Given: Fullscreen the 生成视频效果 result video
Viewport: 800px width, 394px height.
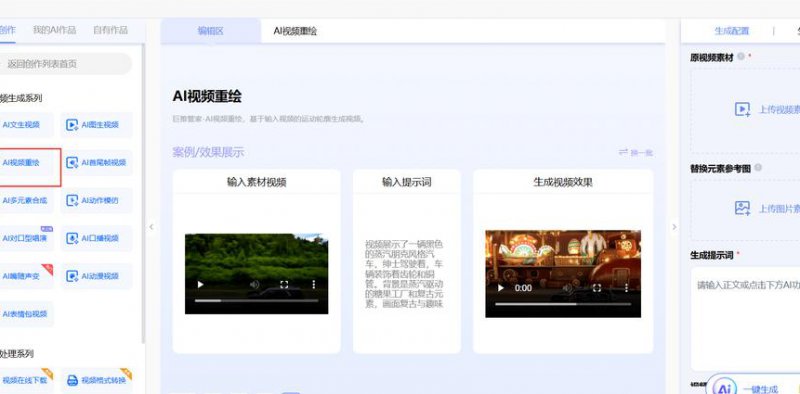Looking at the screenshot, I should pos(597,288).
